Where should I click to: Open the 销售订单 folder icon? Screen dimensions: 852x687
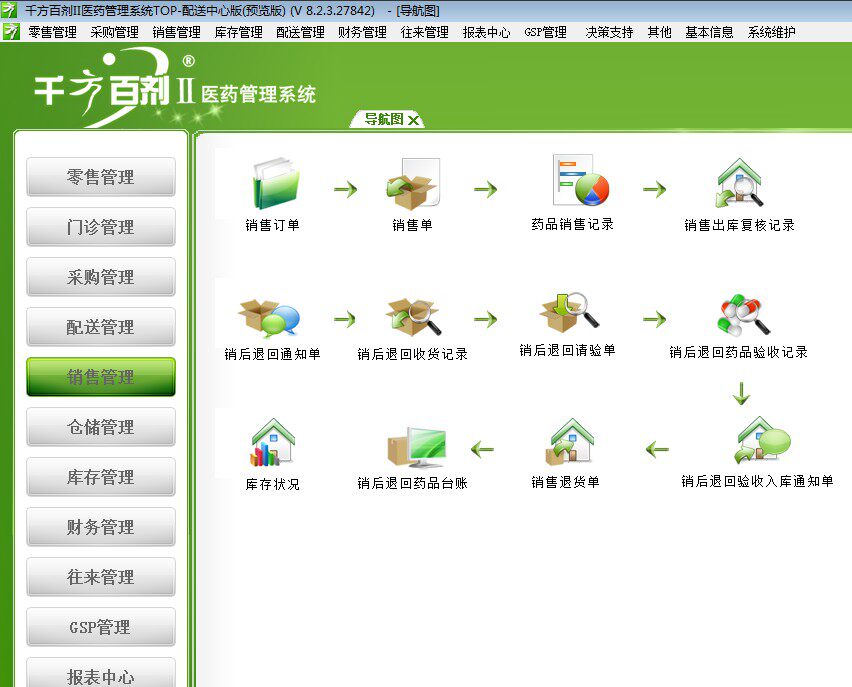point(275,184)
